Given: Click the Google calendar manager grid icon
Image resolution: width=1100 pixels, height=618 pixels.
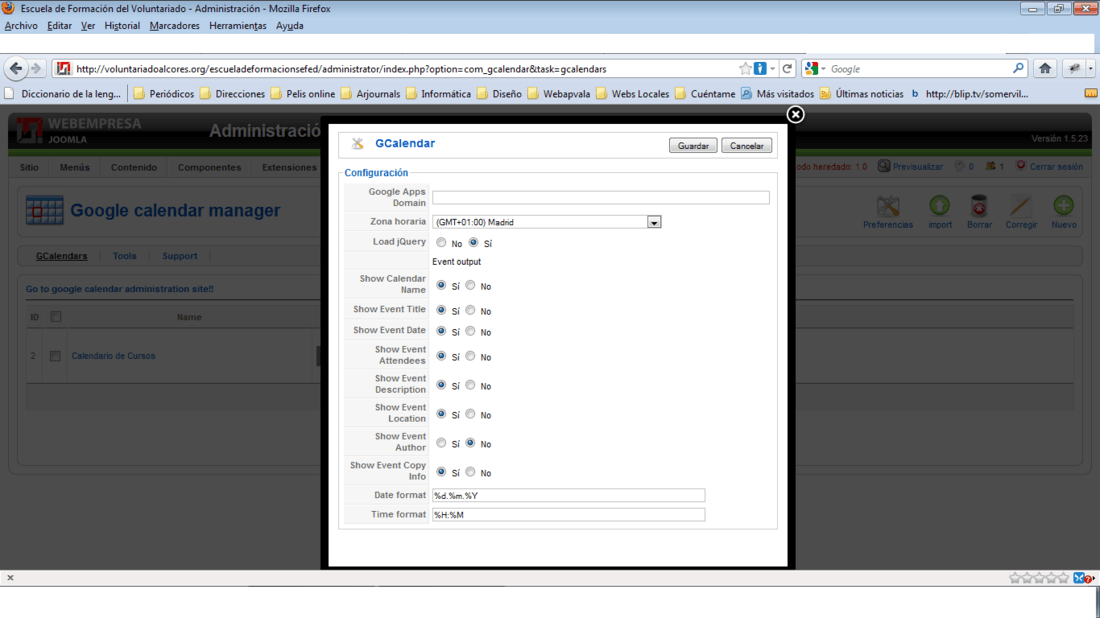Looking at the screenshot, I should coord(44,210).
